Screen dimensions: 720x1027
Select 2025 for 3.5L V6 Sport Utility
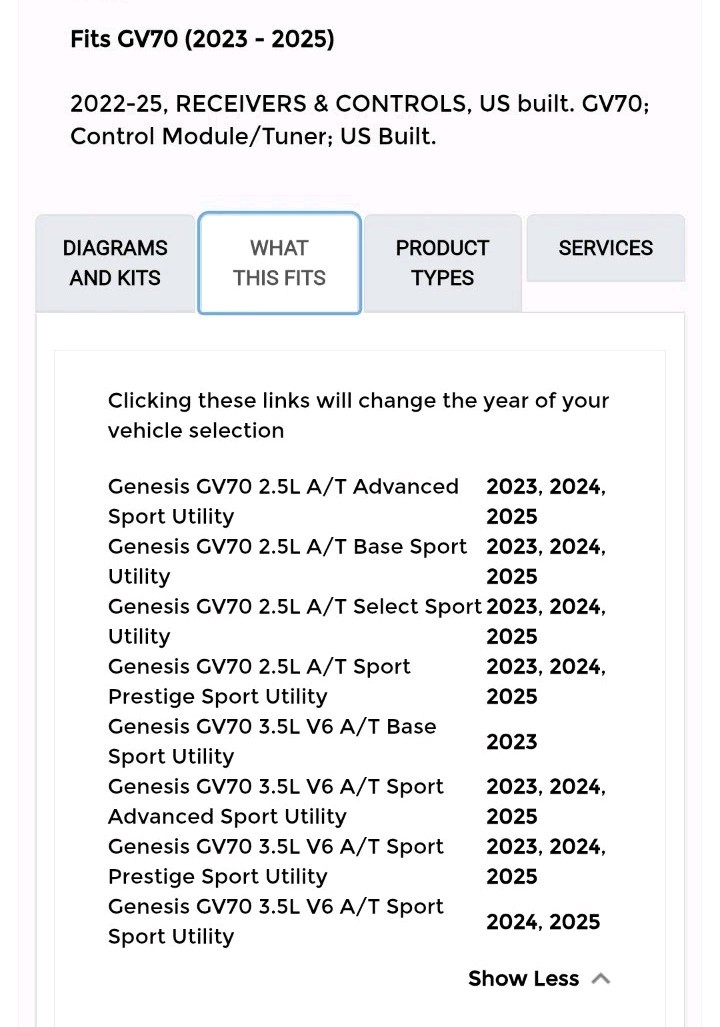[575, 922]
